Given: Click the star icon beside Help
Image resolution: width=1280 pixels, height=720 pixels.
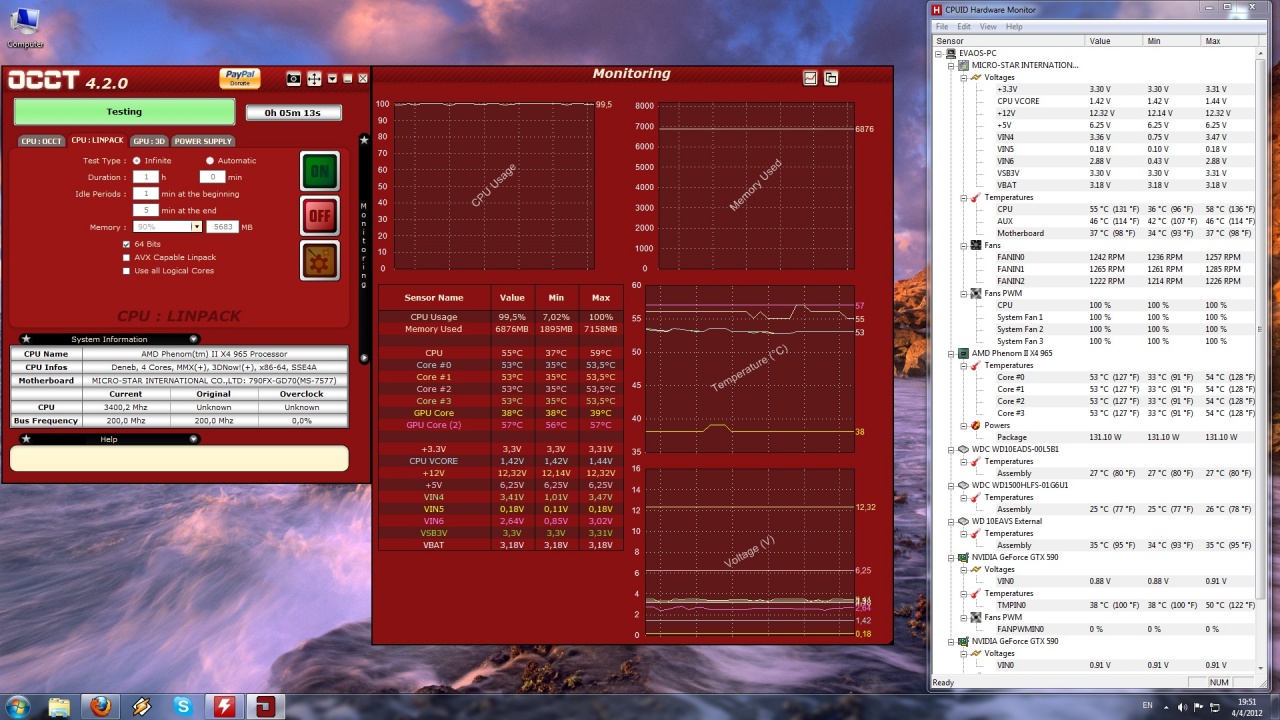Looking at the screenshot, I should tap(26, 439).
